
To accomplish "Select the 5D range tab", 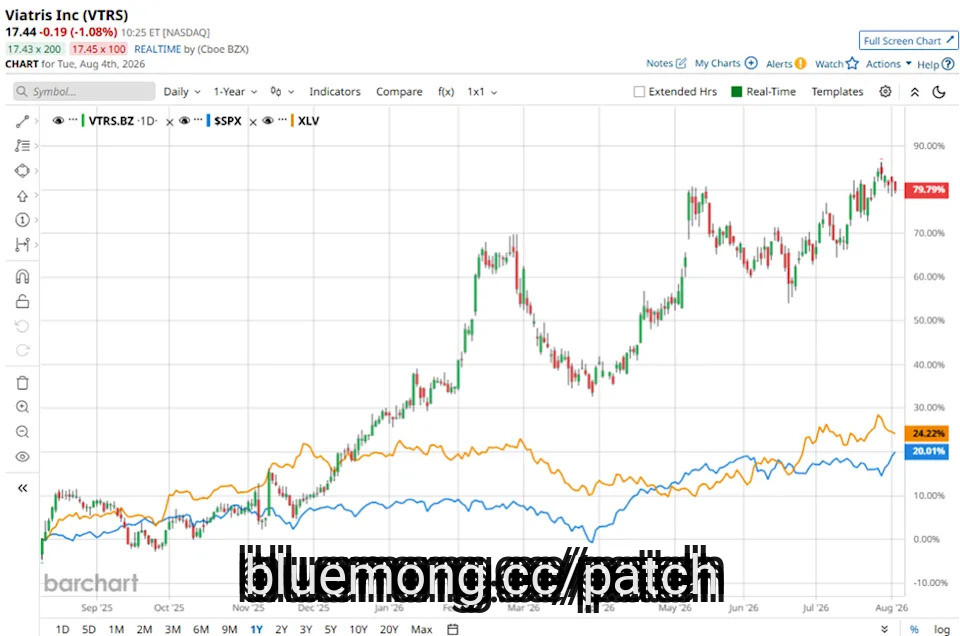I will [x=89, y=629].
